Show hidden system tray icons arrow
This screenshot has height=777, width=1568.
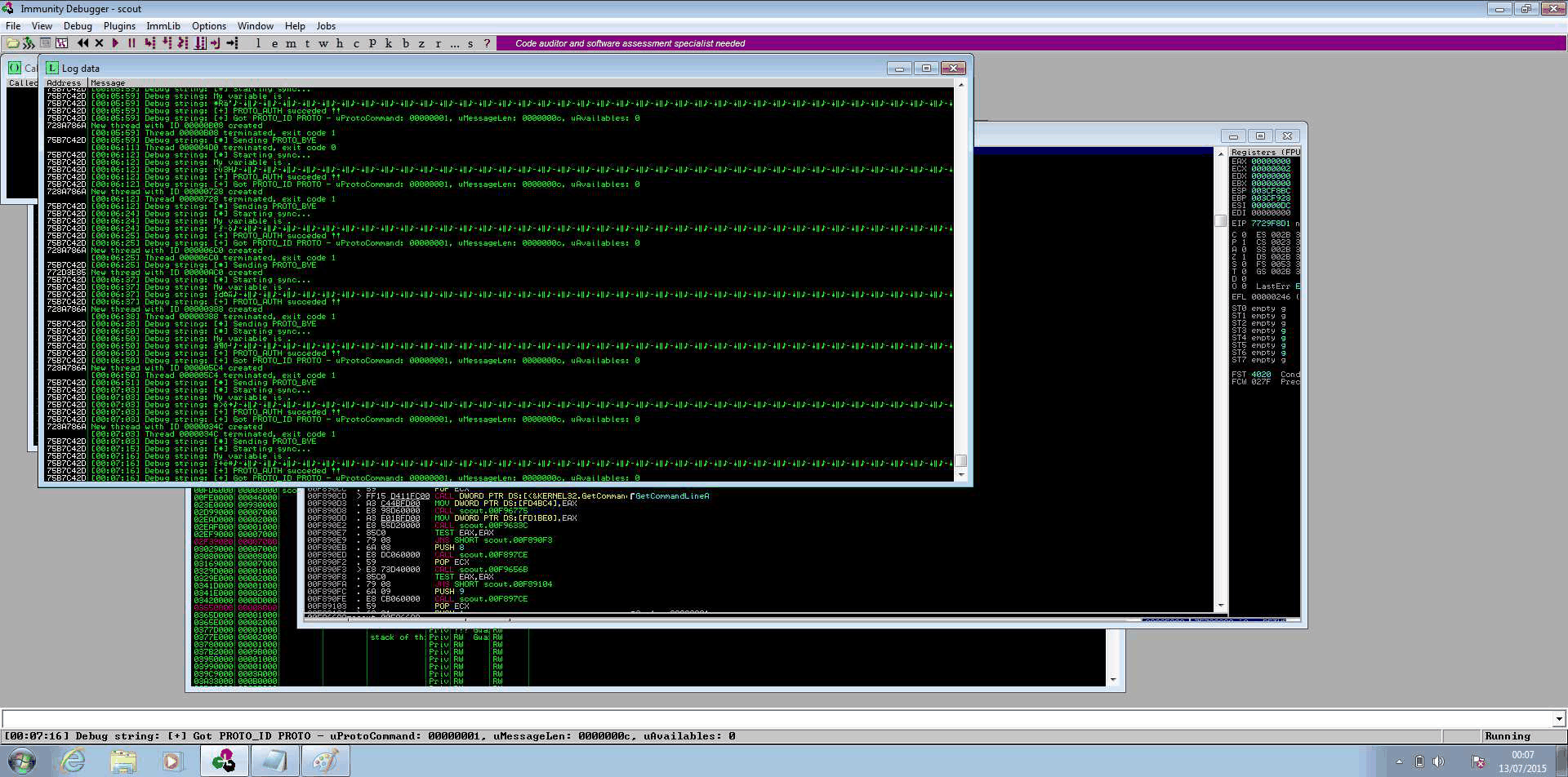click(1399, 761)
